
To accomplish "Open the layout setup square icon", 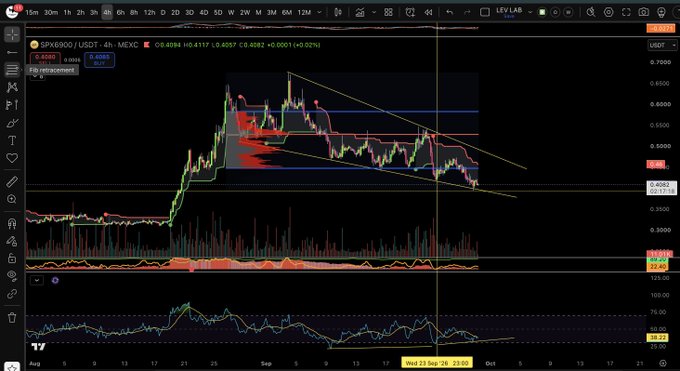I will pos(485,12).
